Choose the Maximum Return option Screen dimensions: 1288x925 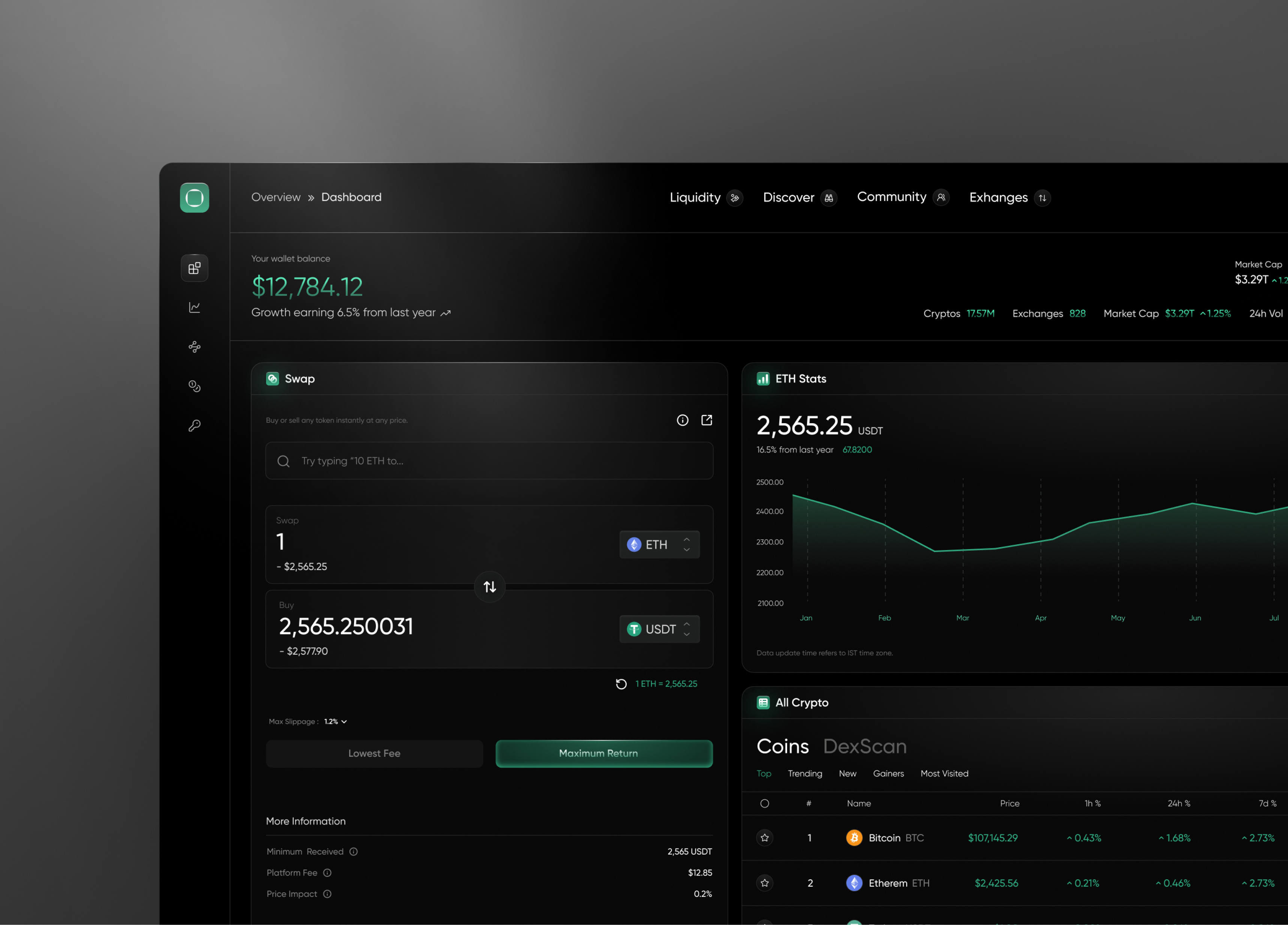point(604,753)
